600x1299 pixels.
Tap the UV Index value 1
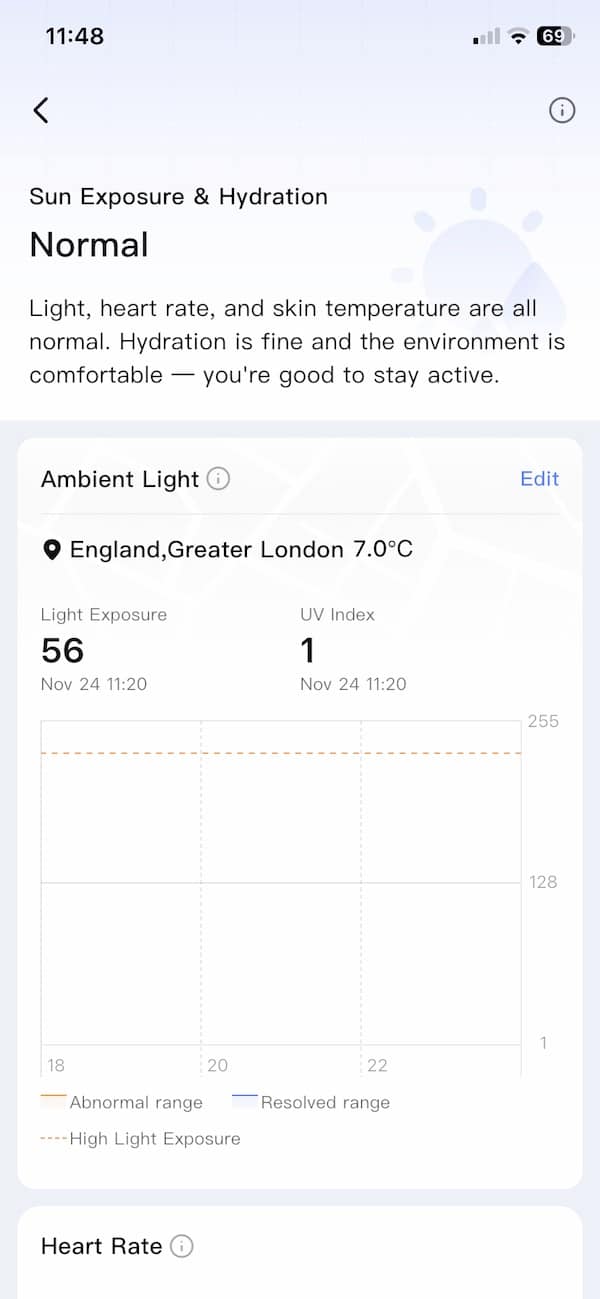[308, 650]
